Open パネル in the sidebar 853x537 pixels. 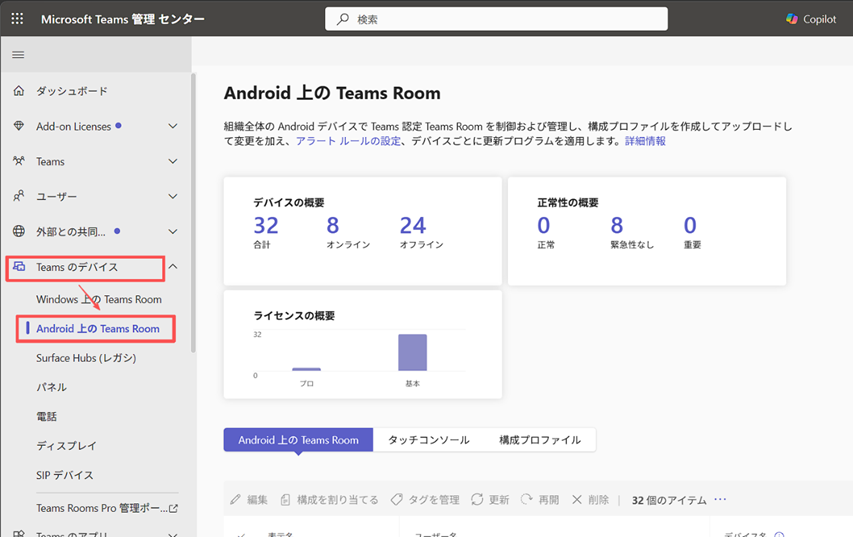coord(52,387)
